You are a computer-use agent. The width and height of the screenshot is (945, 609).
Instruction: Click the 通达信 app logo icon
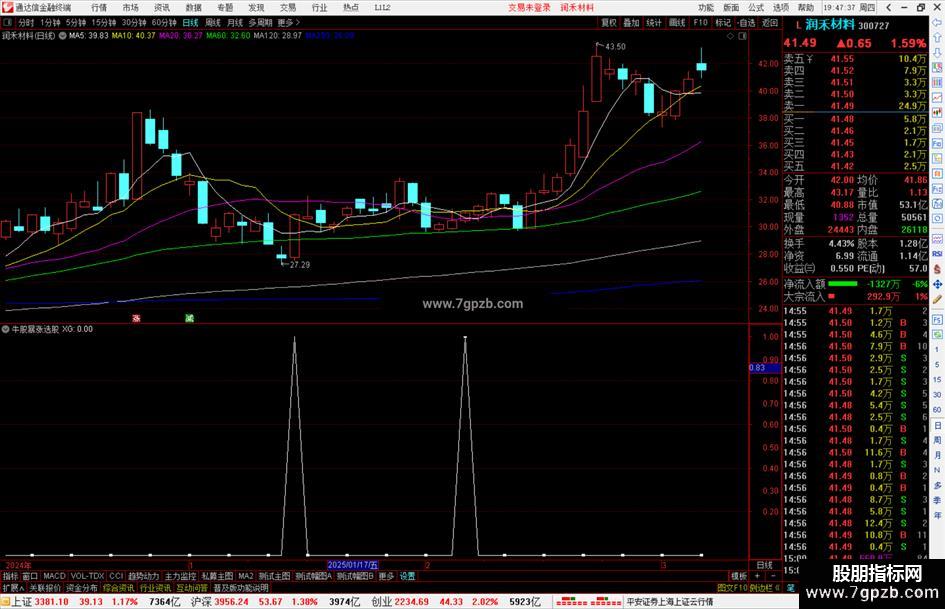point(7,7)
